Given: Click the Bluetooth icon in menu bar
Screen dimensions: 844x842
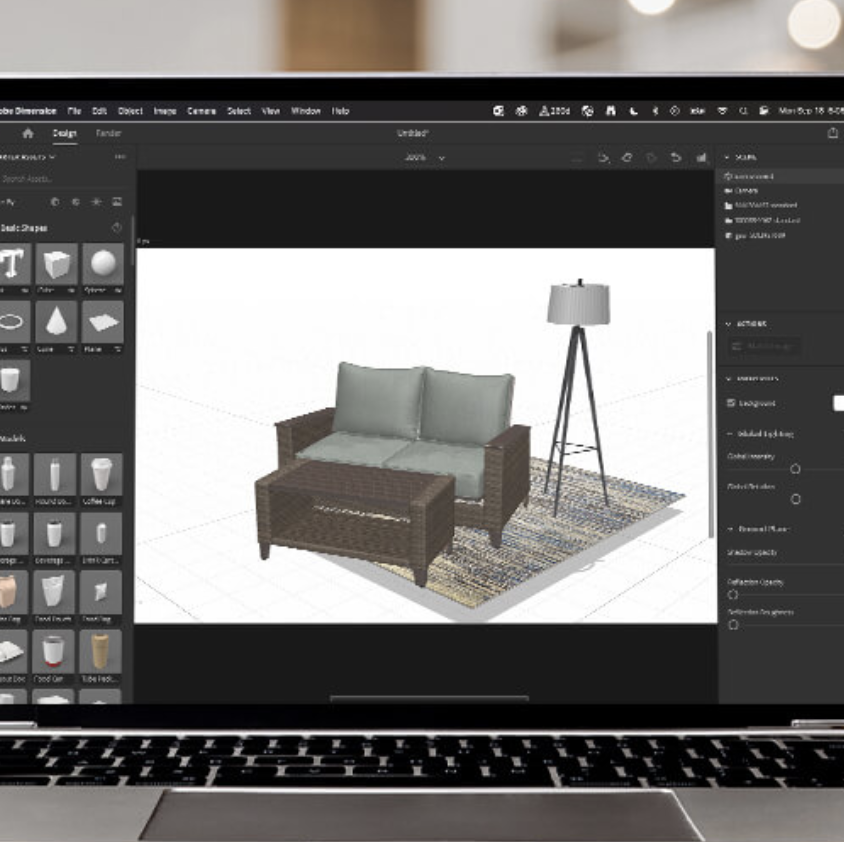Looking at the screenshot, I should click(x=655, y=111).
